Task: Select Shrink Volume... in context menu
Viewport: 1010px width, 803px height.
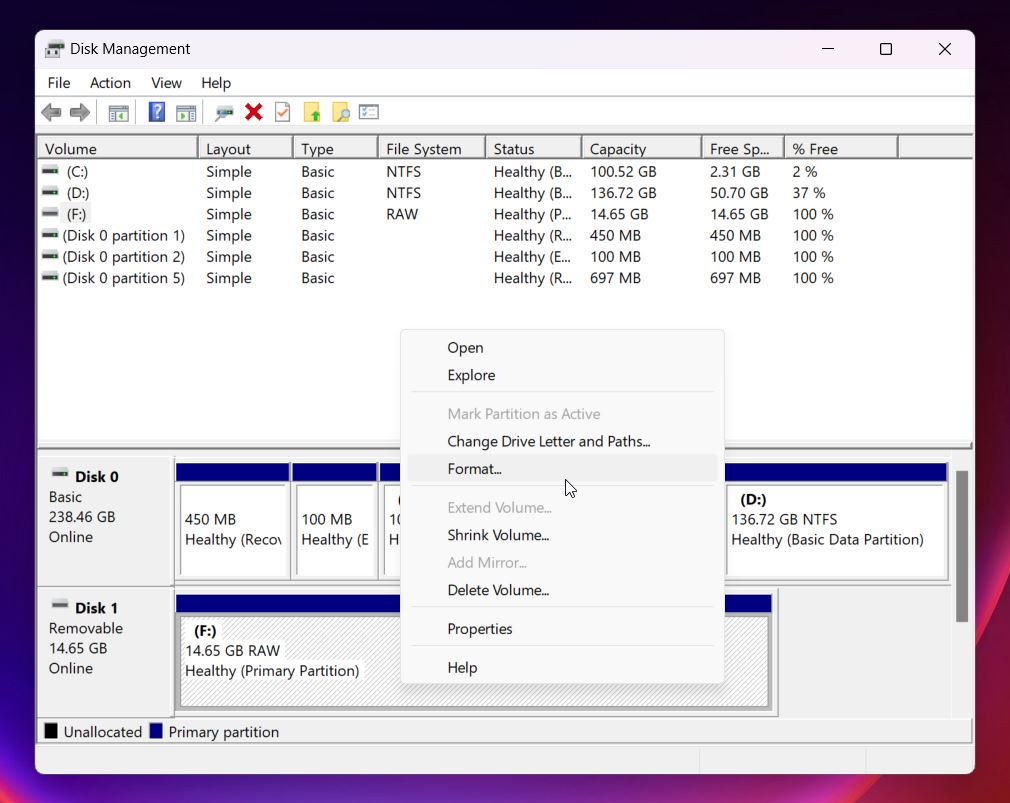Action: click(x=562, y=536)
